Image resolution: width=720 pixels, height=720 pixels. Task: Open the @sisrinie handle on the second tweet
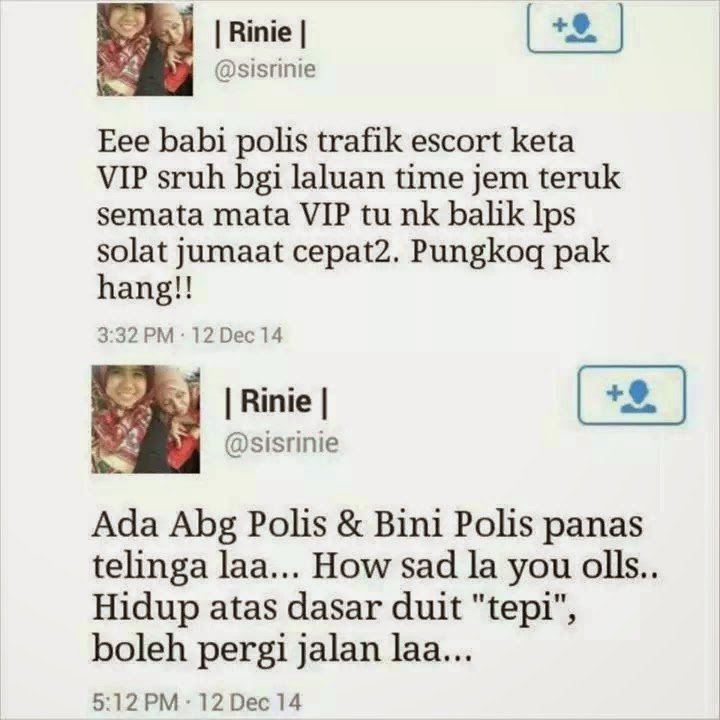click(281, 443)
